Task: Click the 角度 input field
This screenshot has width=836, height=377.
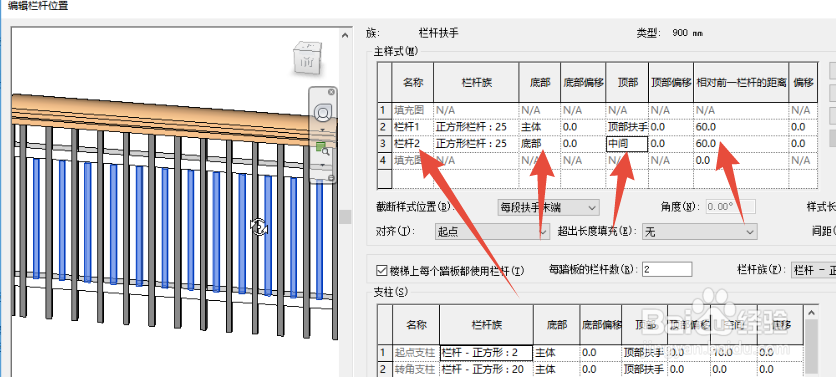Action: (x=731, y=207)
